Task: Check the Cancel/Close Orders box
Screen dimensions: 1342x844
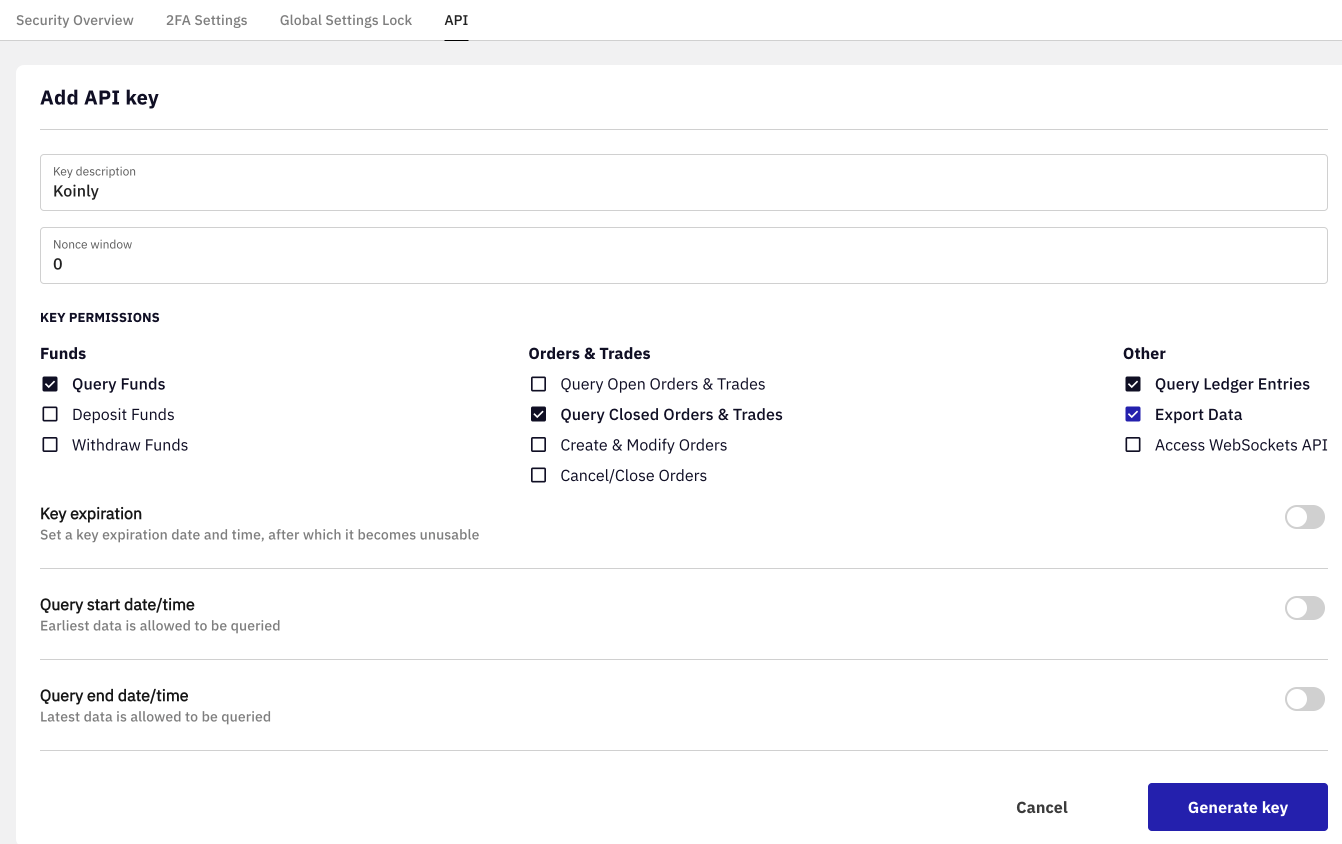Action: click(x=538, y=475)
